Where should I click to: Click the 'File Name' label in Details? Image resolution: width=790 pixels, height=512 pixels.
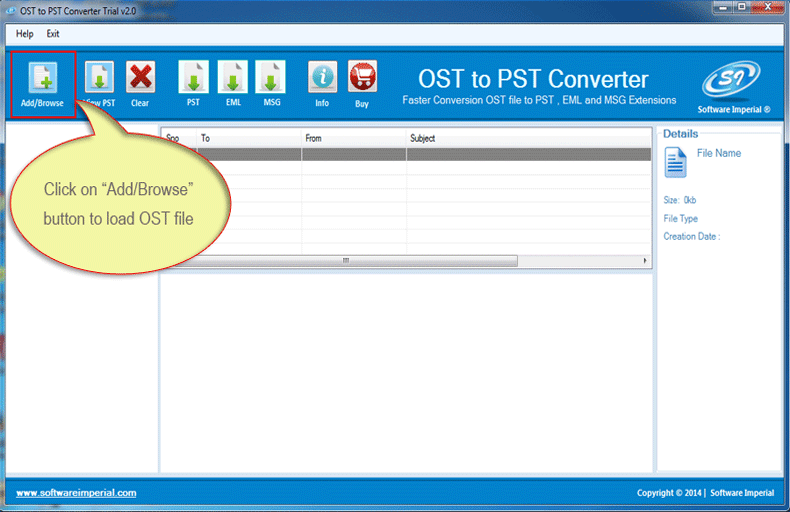718,153
